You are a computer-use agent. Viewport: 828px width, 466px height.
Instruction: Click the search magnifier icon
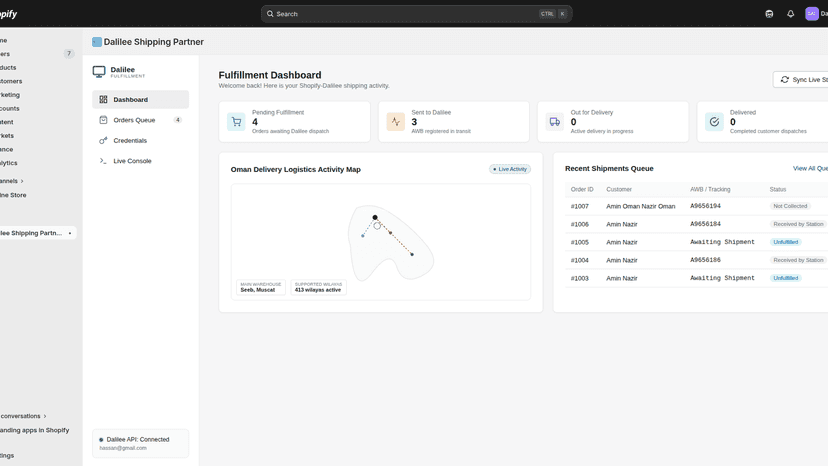pos(270,14)
